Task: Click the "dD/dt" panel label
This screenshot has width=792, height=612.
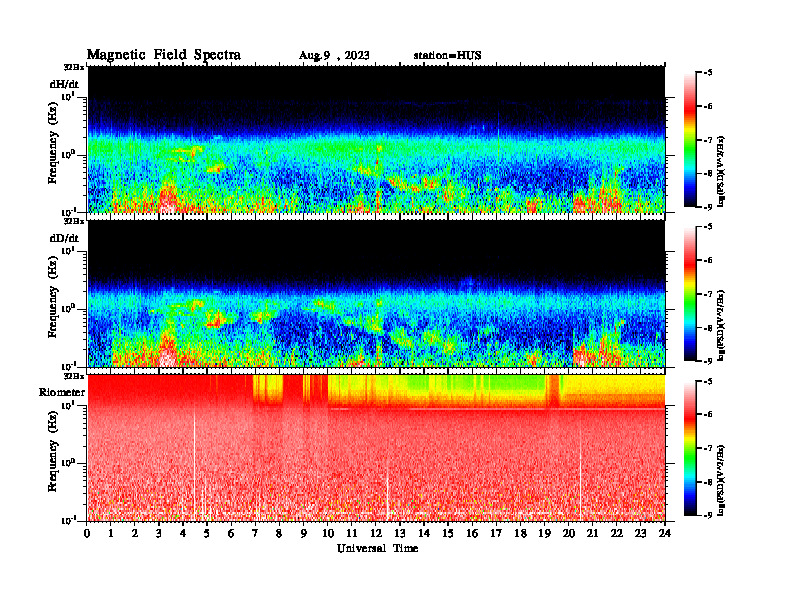Action: 64,238
